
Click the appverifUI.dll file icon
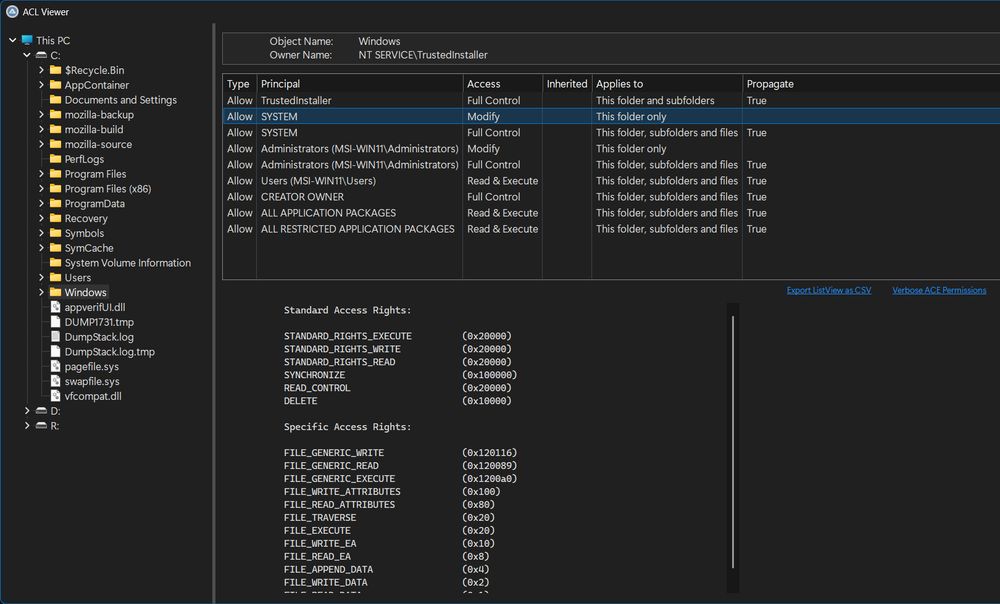[x=55, y=307]
